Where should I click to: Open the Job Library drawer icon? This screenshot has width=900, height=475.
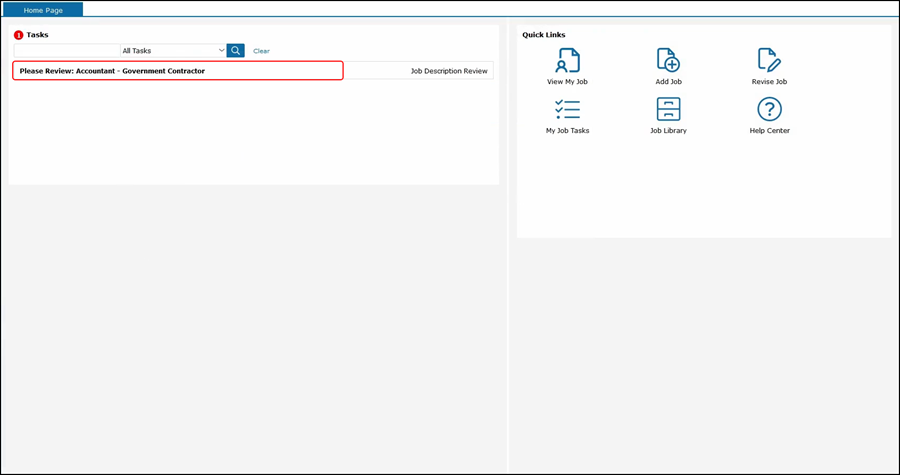click(x=668, y=109)
